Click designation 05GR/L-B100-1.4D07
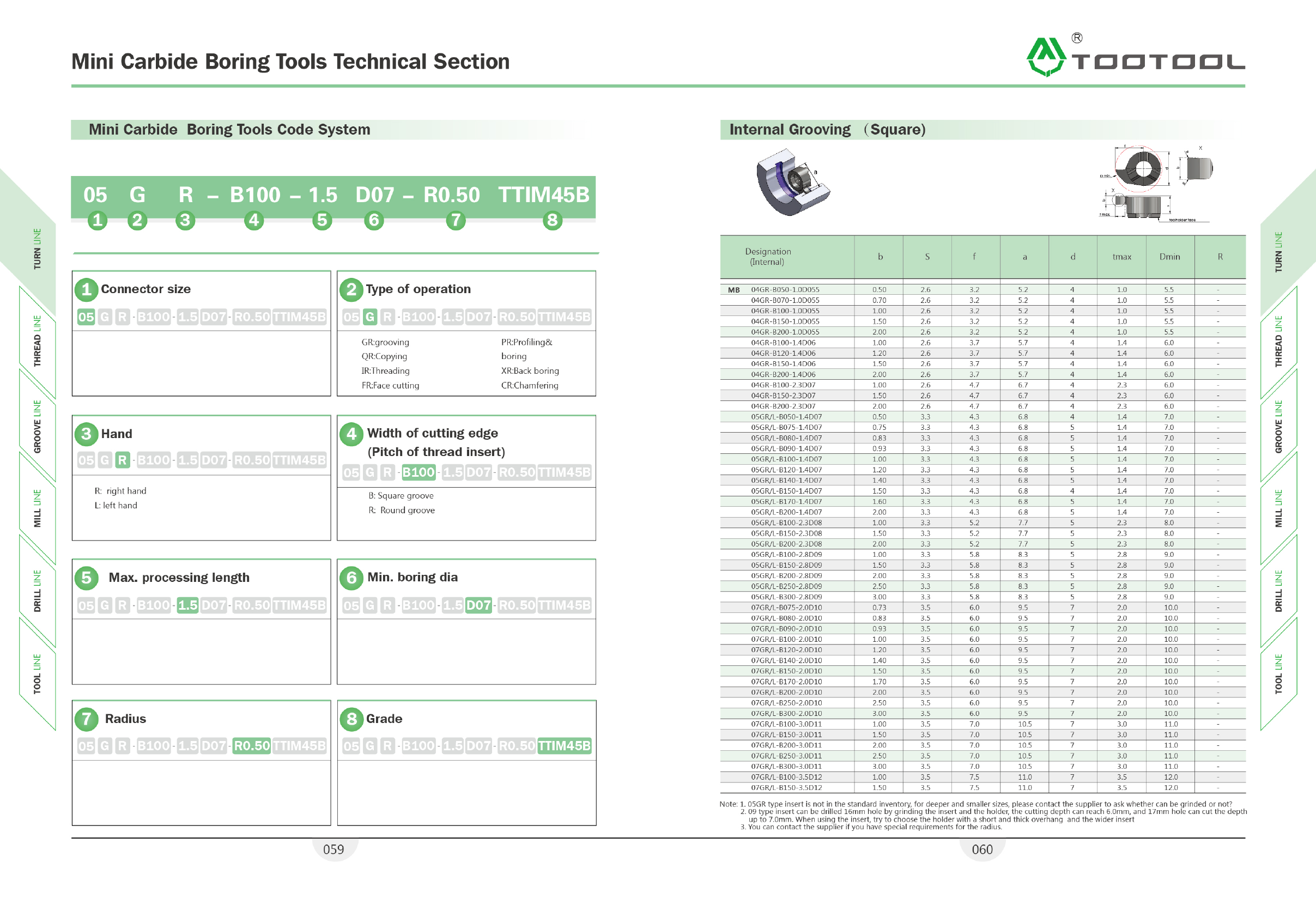The width and height of the screenshot is (1316, 899). [786, 459]
